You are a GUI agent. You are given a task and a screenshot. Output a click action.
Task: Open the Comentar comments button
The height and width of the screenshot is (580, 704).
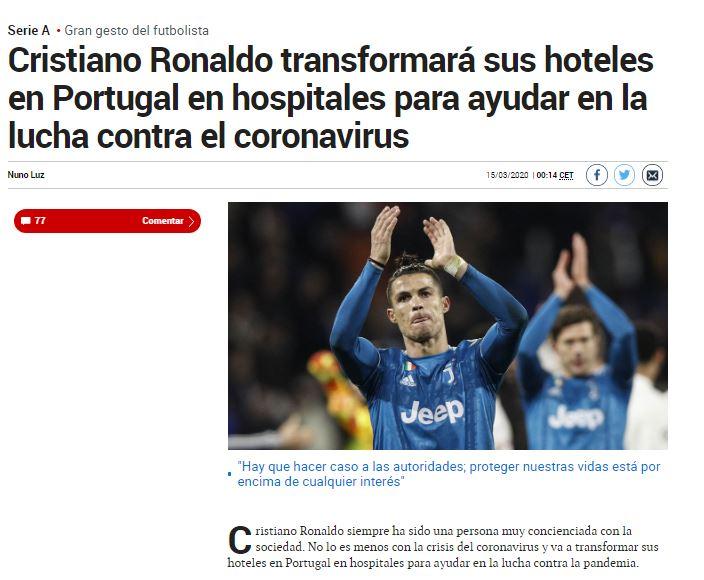pos(107,221)
